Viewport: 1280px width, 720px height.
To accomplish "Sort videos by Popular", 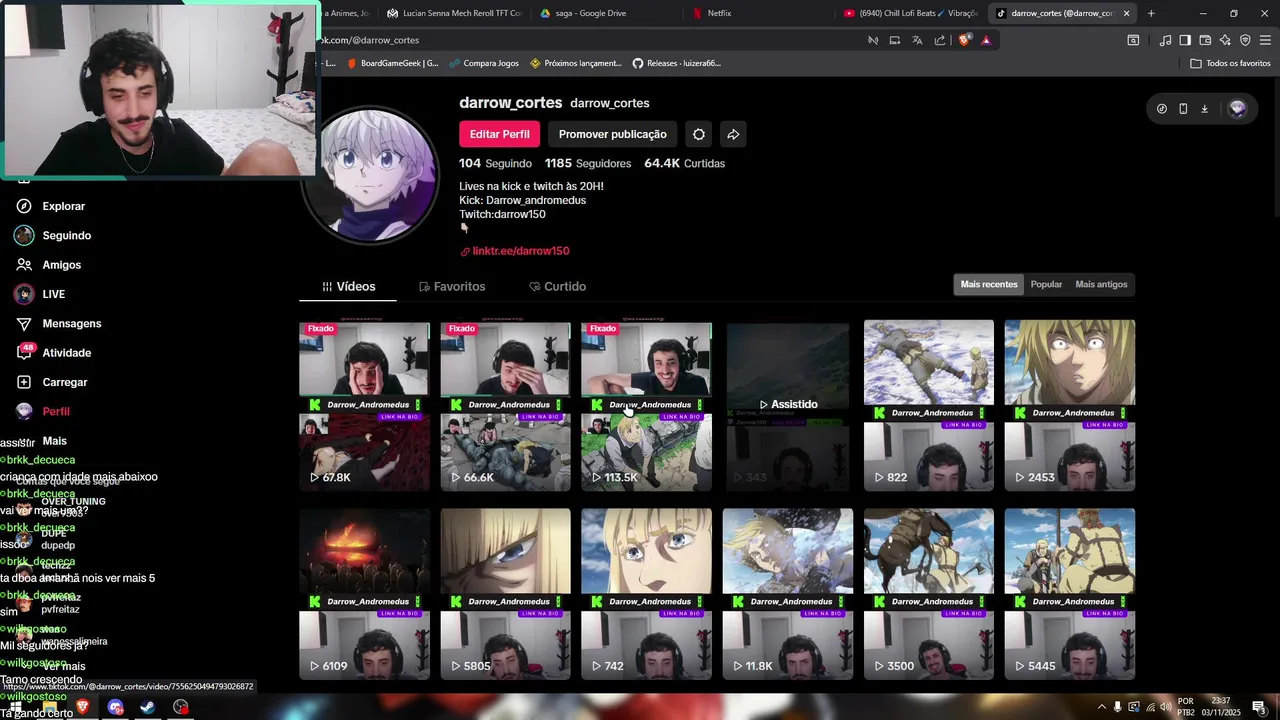I will pyautogui.click(x=1046, y=284).
